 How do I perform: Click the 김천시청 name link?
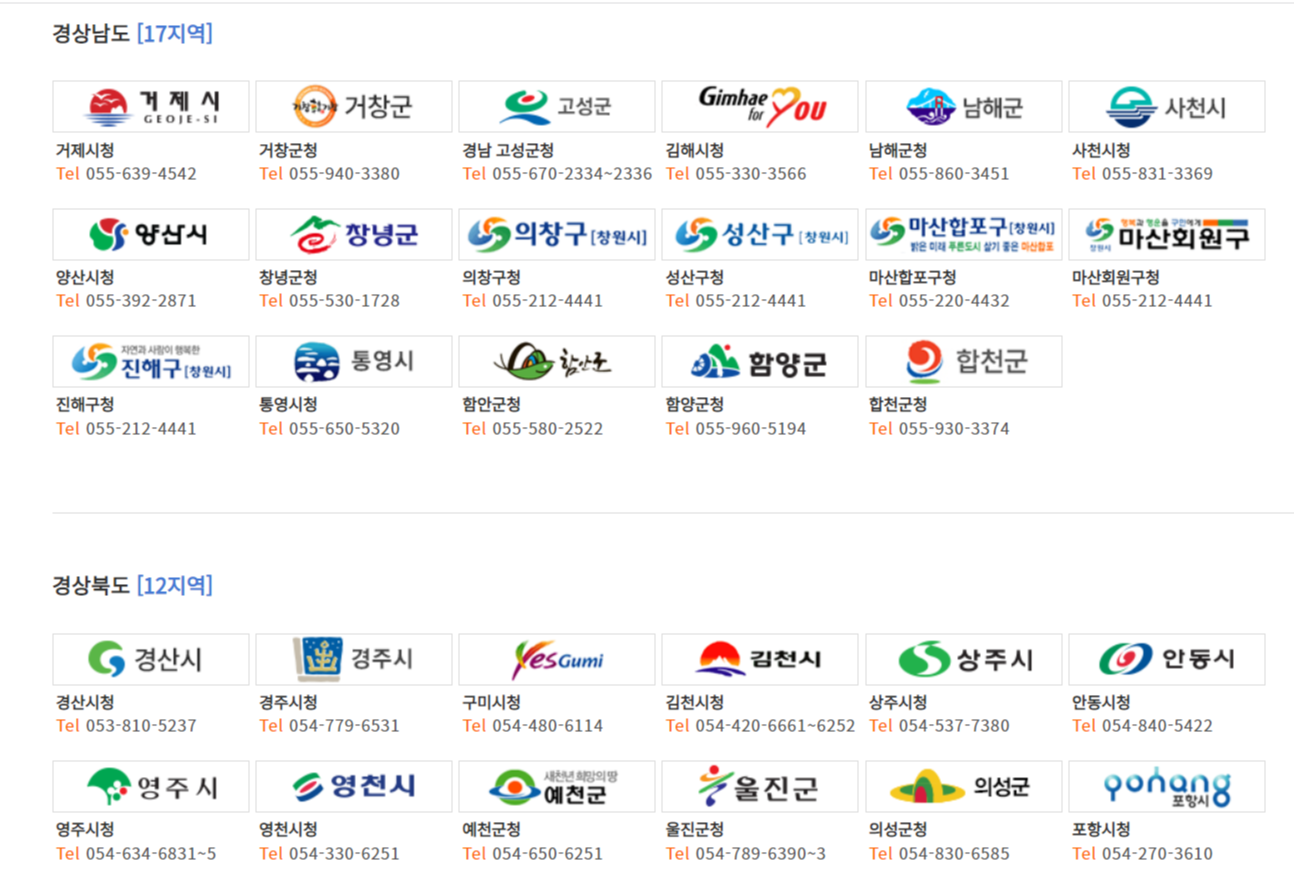(694, 702)
